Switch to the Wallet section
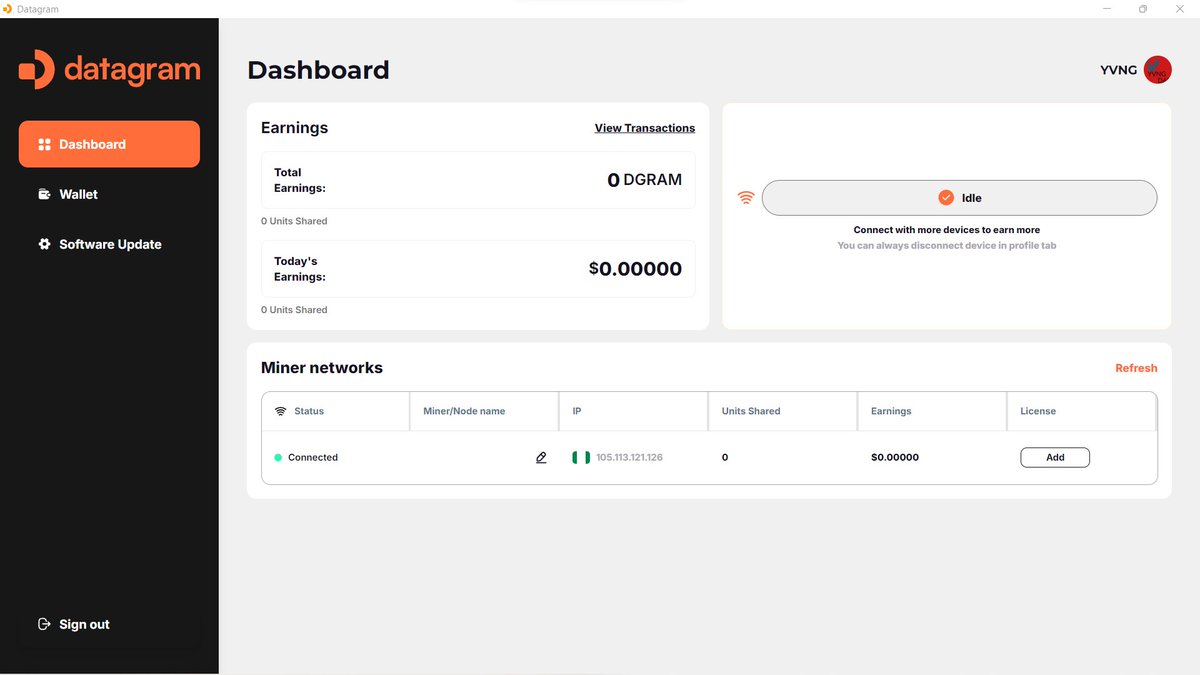This screenshot has height=675, width=1200. pos(77,193)
